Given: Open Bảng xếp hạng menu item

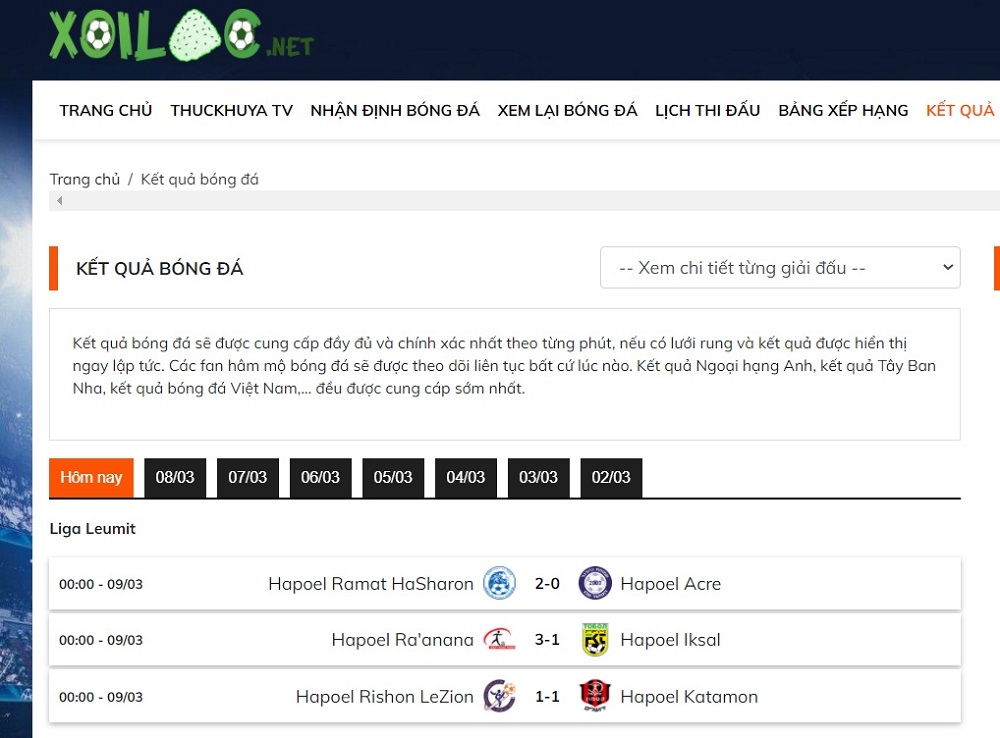Looking at the screenshot, I should [x=843, y=111].
